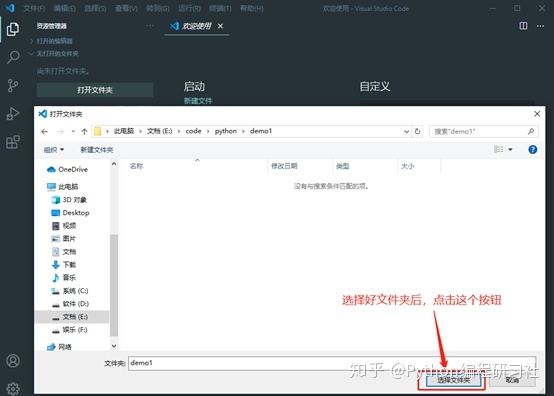Screen dimensions: 554x396
Task: Open the 运行(R) menu
Action: click(x=189, y=8)
